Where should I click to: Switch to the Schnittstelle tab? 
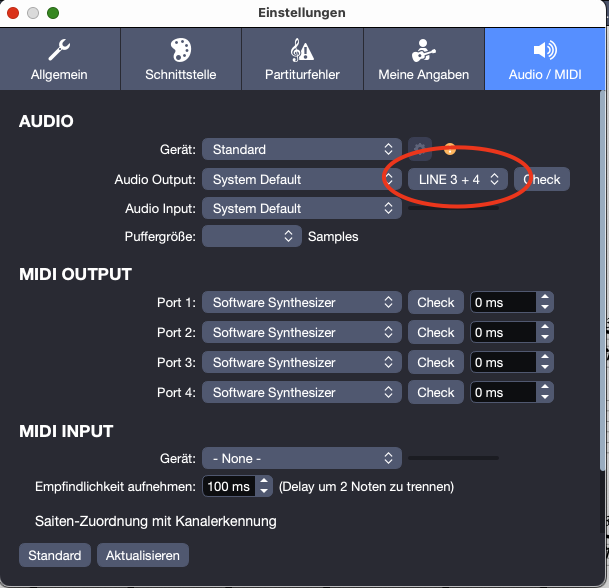coord(180,60)
